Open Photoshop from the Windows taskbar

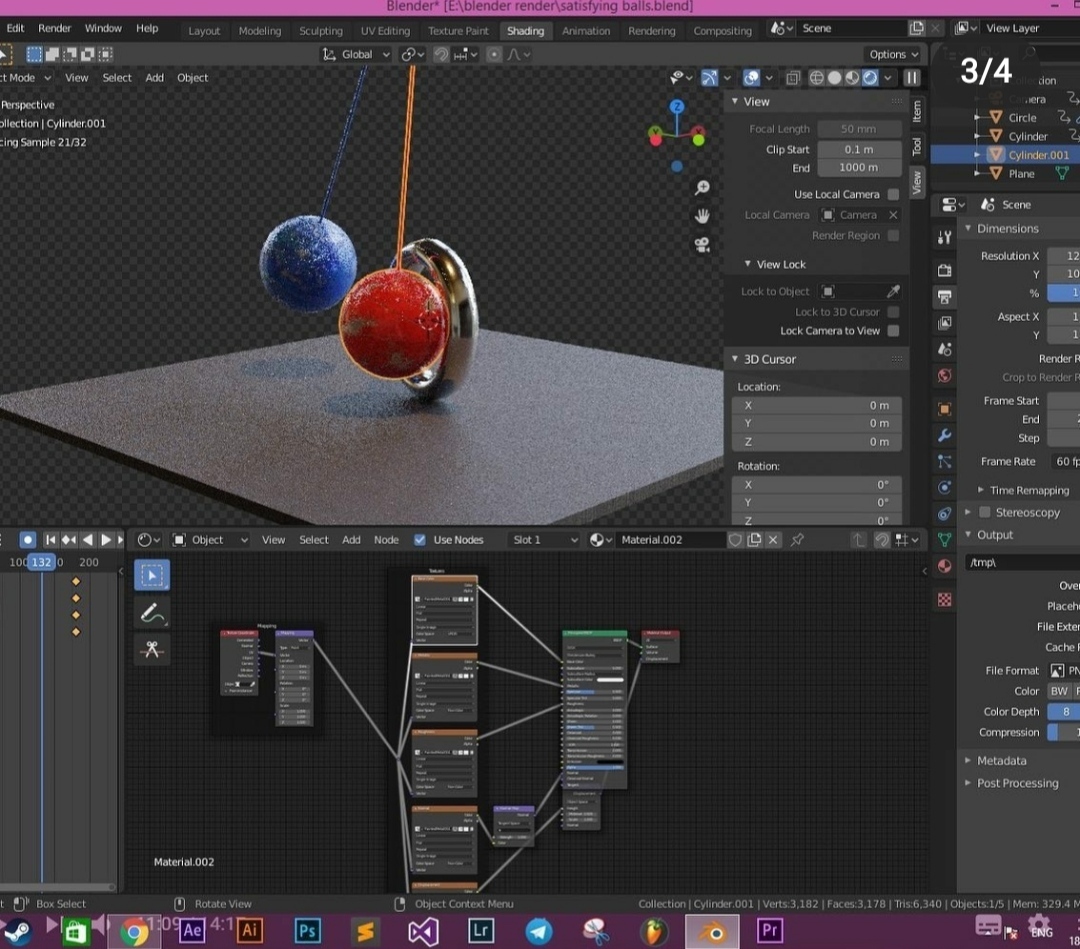307,931
